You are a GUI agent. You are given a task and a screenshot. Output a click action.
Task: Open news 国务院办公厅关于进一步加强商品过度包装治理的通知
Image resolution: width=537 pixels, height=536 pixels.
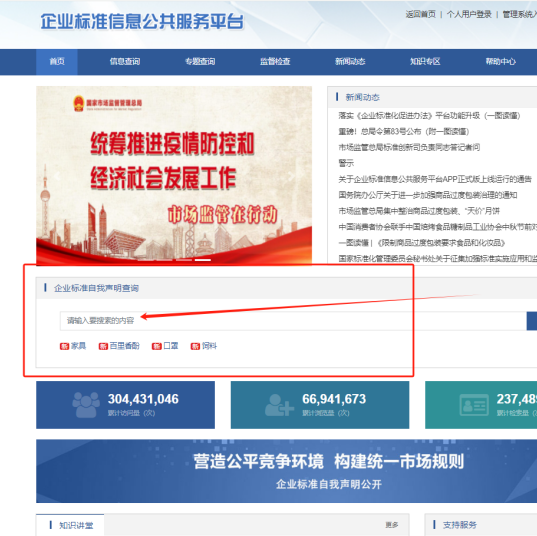pos(428,195)
